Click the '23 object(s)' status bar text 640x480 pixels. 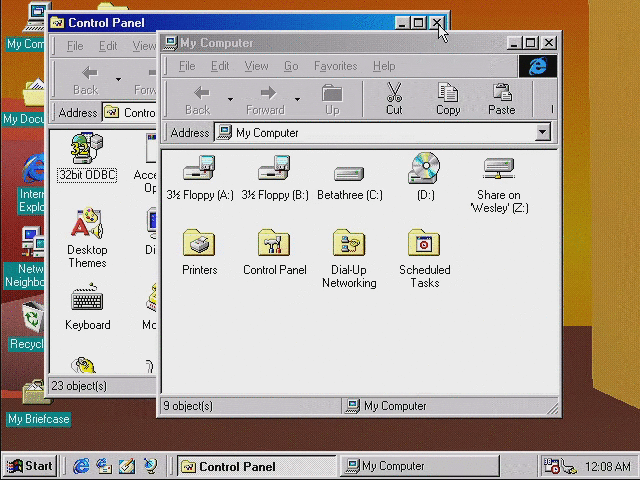pyautogui.click(x=79, y=386)
